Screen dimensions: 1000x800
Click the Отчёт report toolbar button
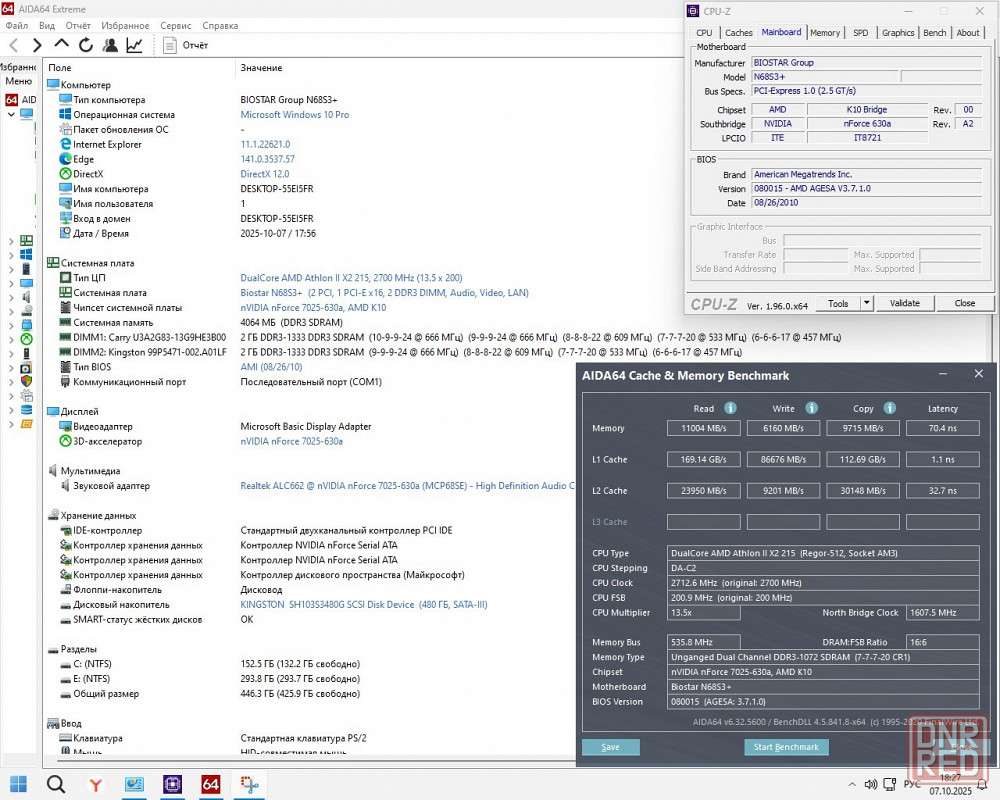click(186, 45)
